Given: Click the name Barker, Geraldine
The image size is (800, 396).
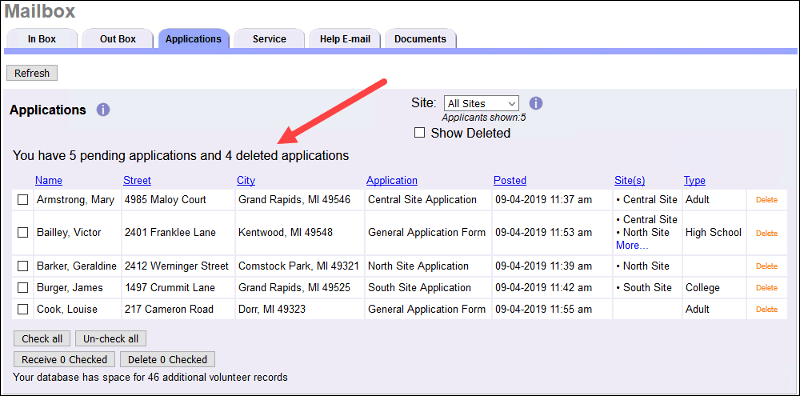Looking at the screenshot, I should pyautogui.click(x=77, y=266).
